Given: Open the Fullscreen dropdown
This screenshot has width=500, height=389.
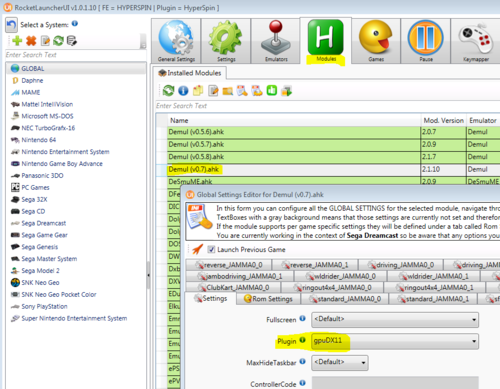Looking at the screenshot, I should tap(395, 320).
